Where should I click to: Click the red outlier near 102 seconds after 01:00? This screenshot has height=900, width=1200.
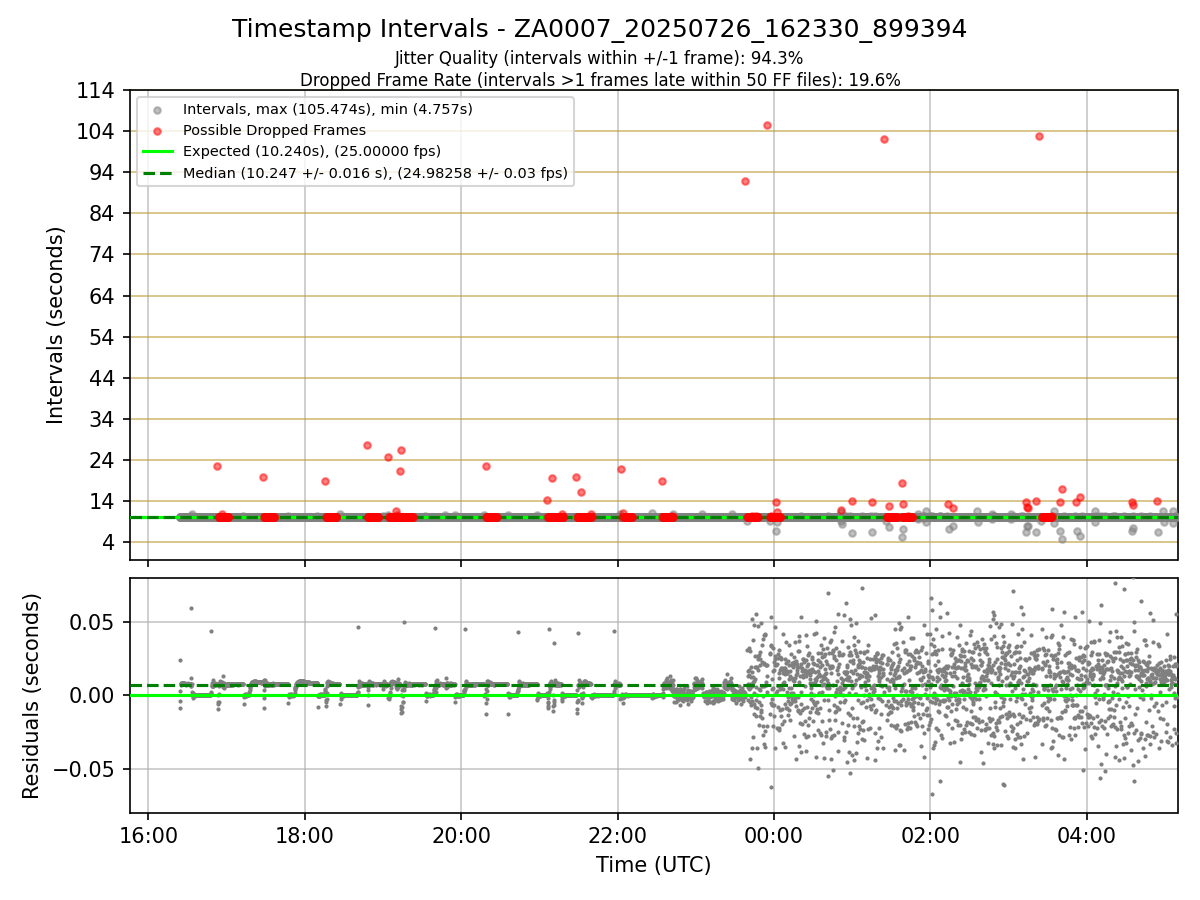884,139
